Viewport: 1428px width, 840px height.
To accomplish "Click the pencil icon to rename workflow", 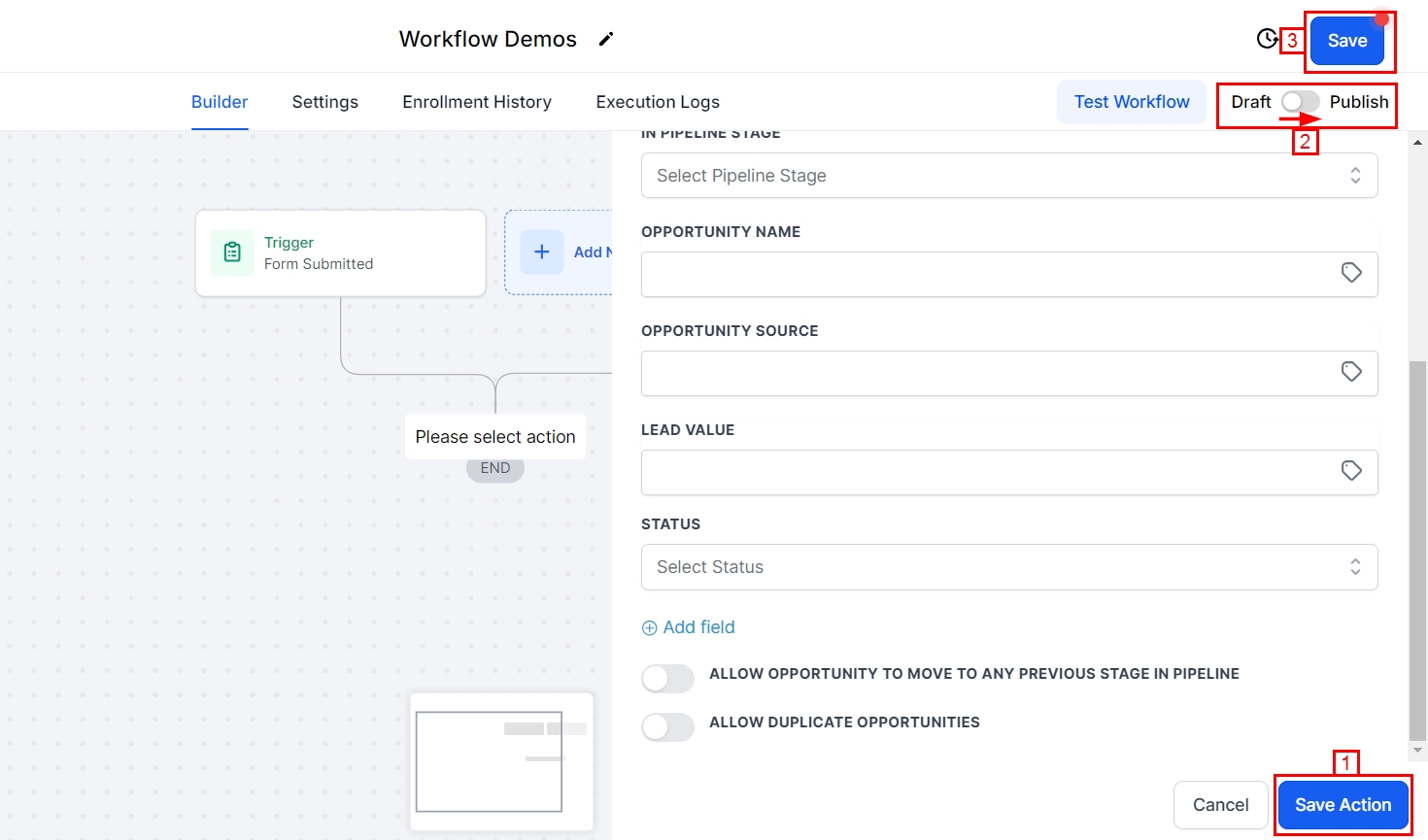I will tap(606, 39).
